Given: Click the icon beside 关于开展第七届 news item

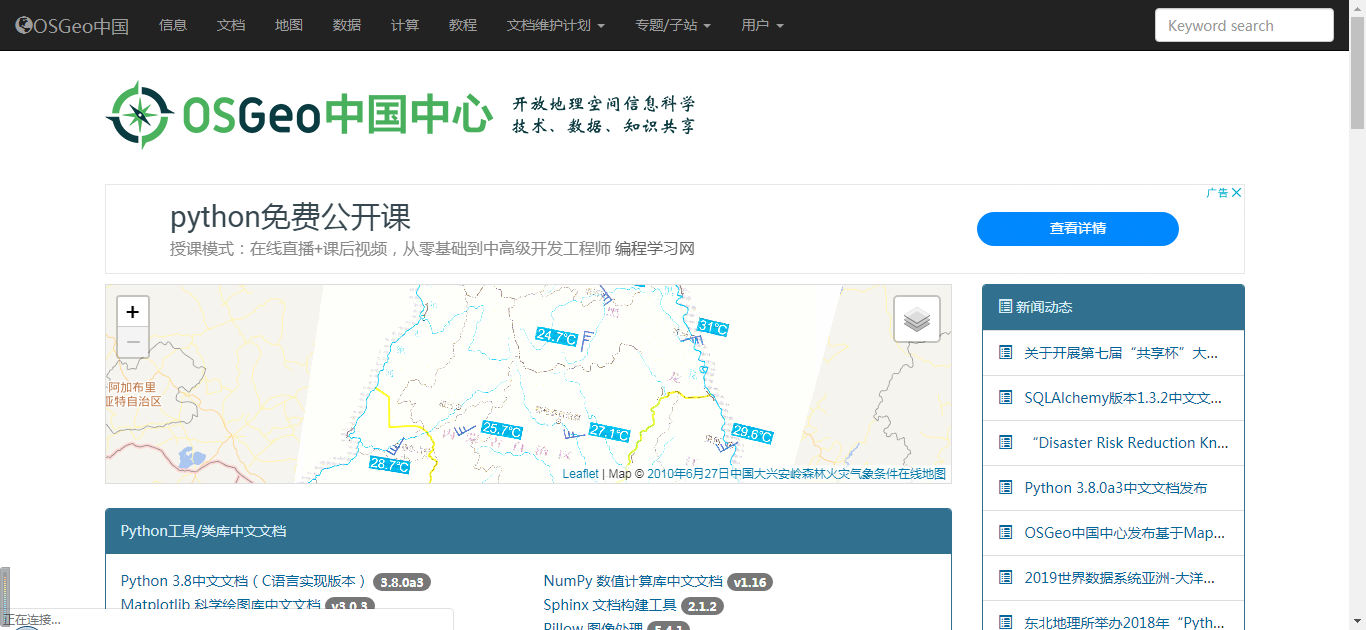Looking at the screenshot, I should pyautogui.click(x=1006, y=352).
